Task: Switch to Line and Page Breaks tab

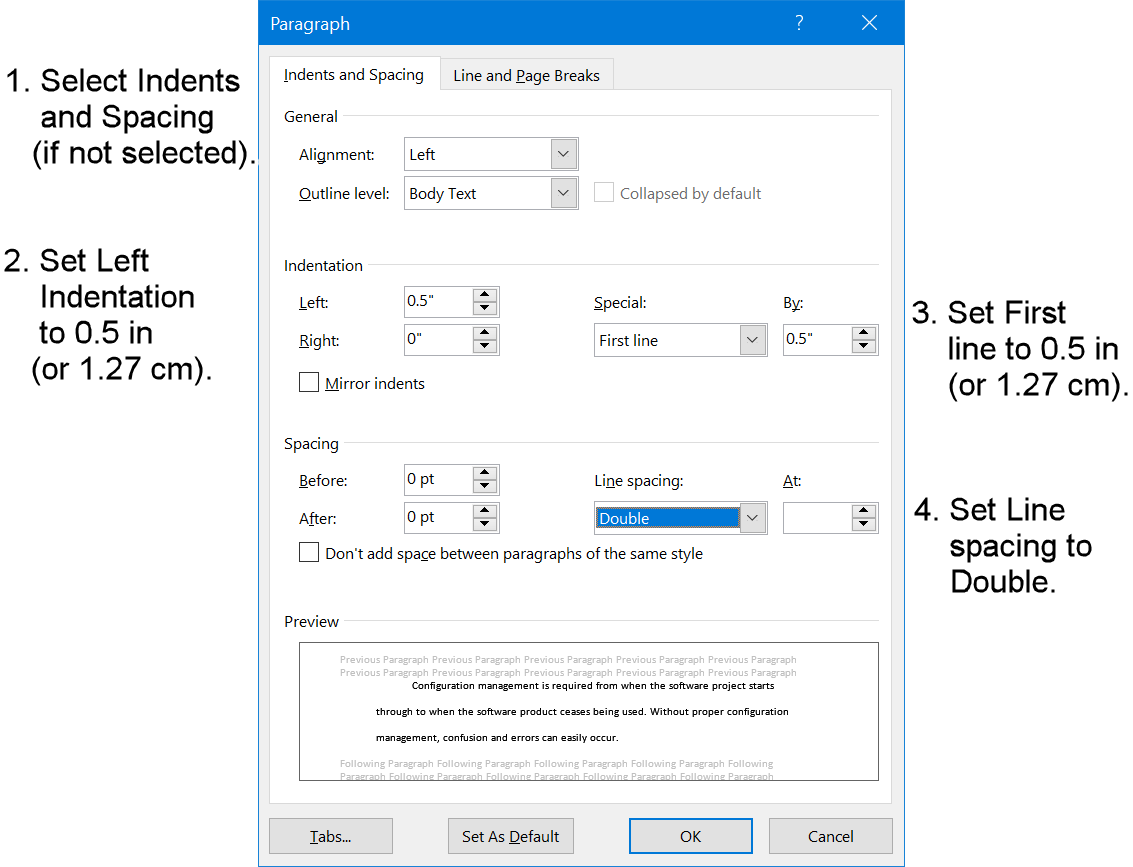Action: click(x=526, y=76)
